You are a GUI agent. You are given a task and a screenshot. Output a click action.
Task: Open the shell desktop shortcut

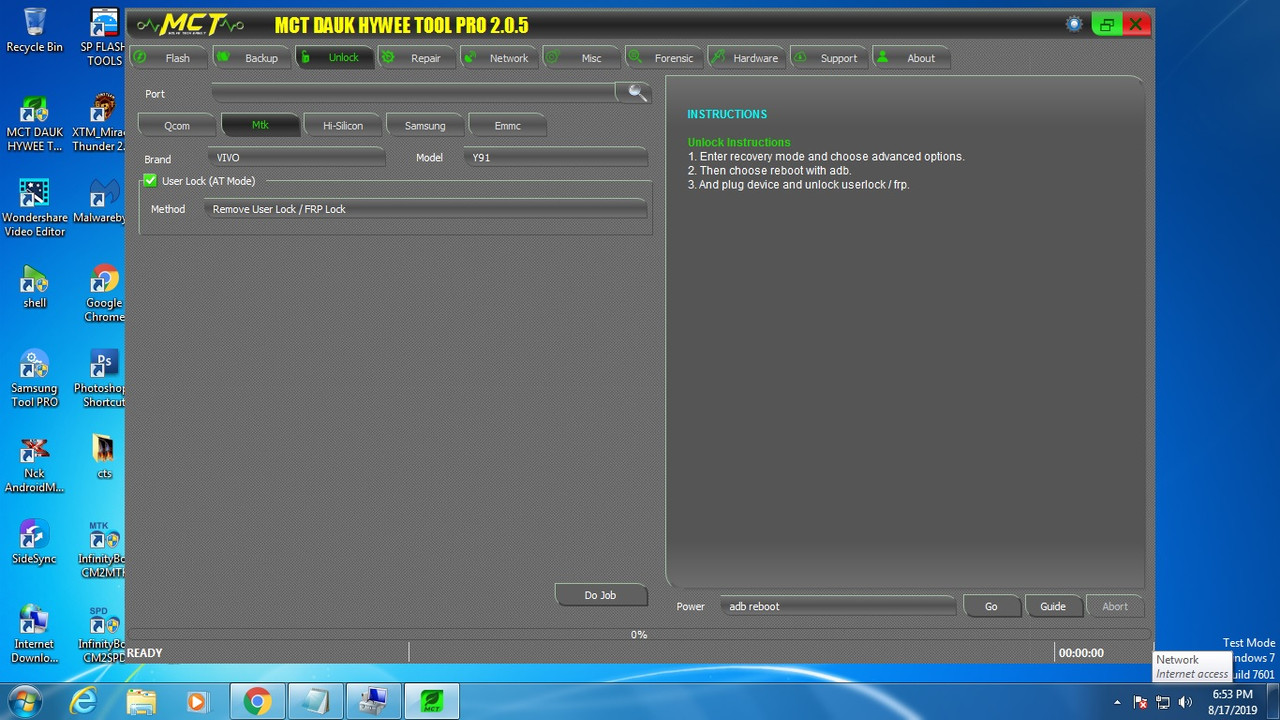click(x=34, y=287)
